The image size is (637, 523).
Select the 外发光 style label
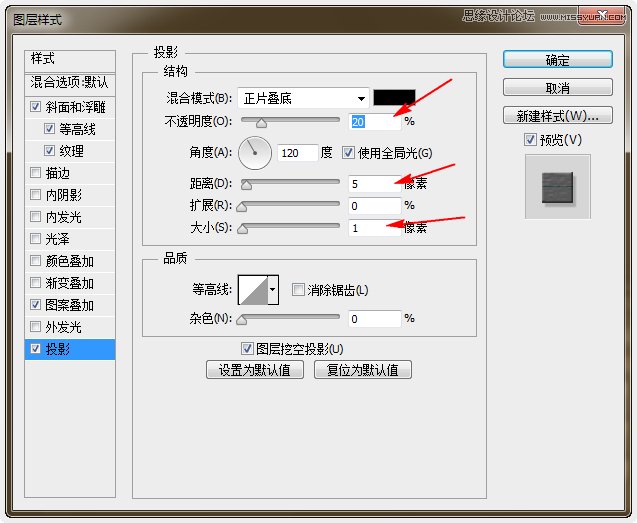64,327
